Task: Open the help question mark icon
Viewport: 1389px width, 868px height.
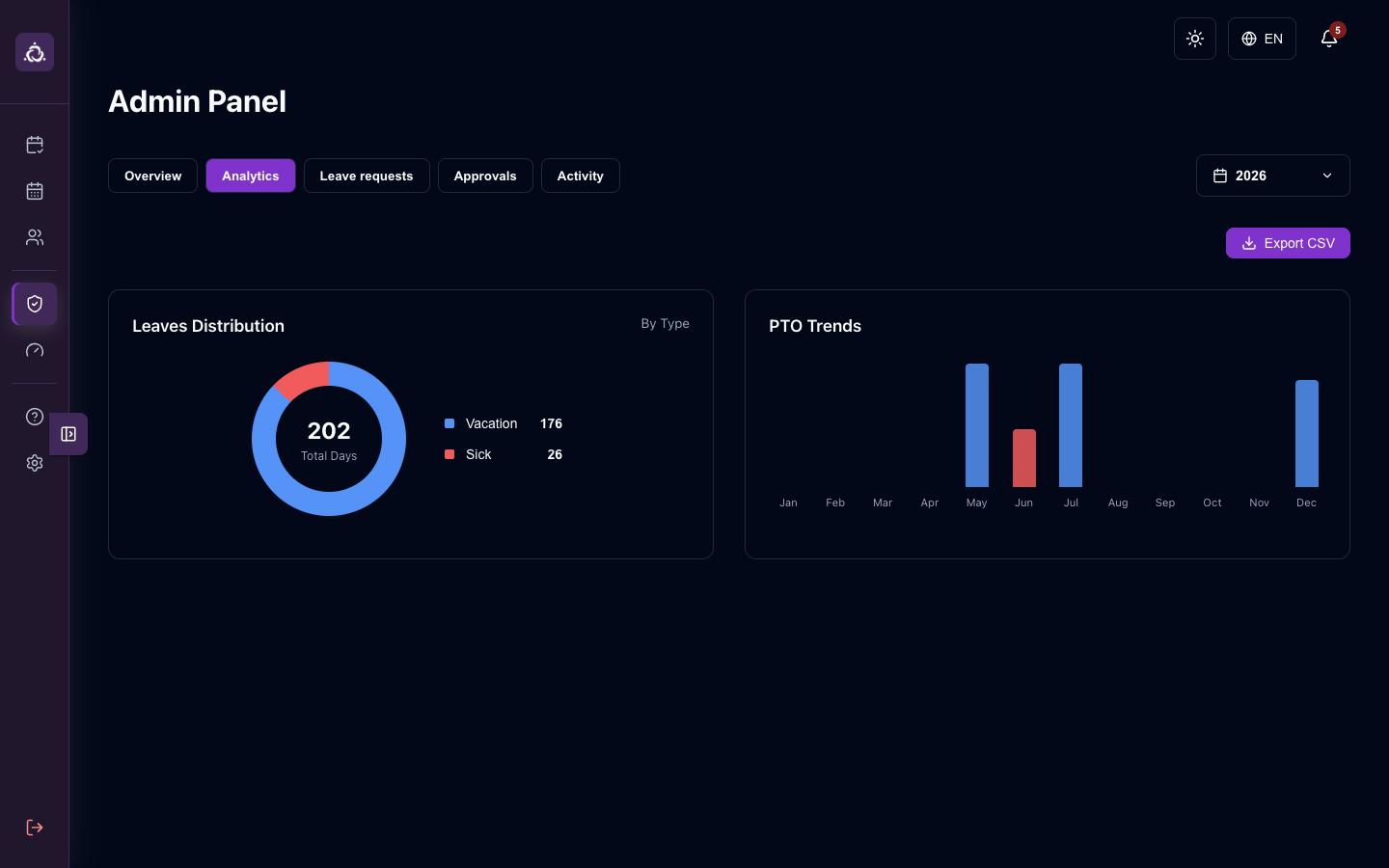Action: (35, 417)
